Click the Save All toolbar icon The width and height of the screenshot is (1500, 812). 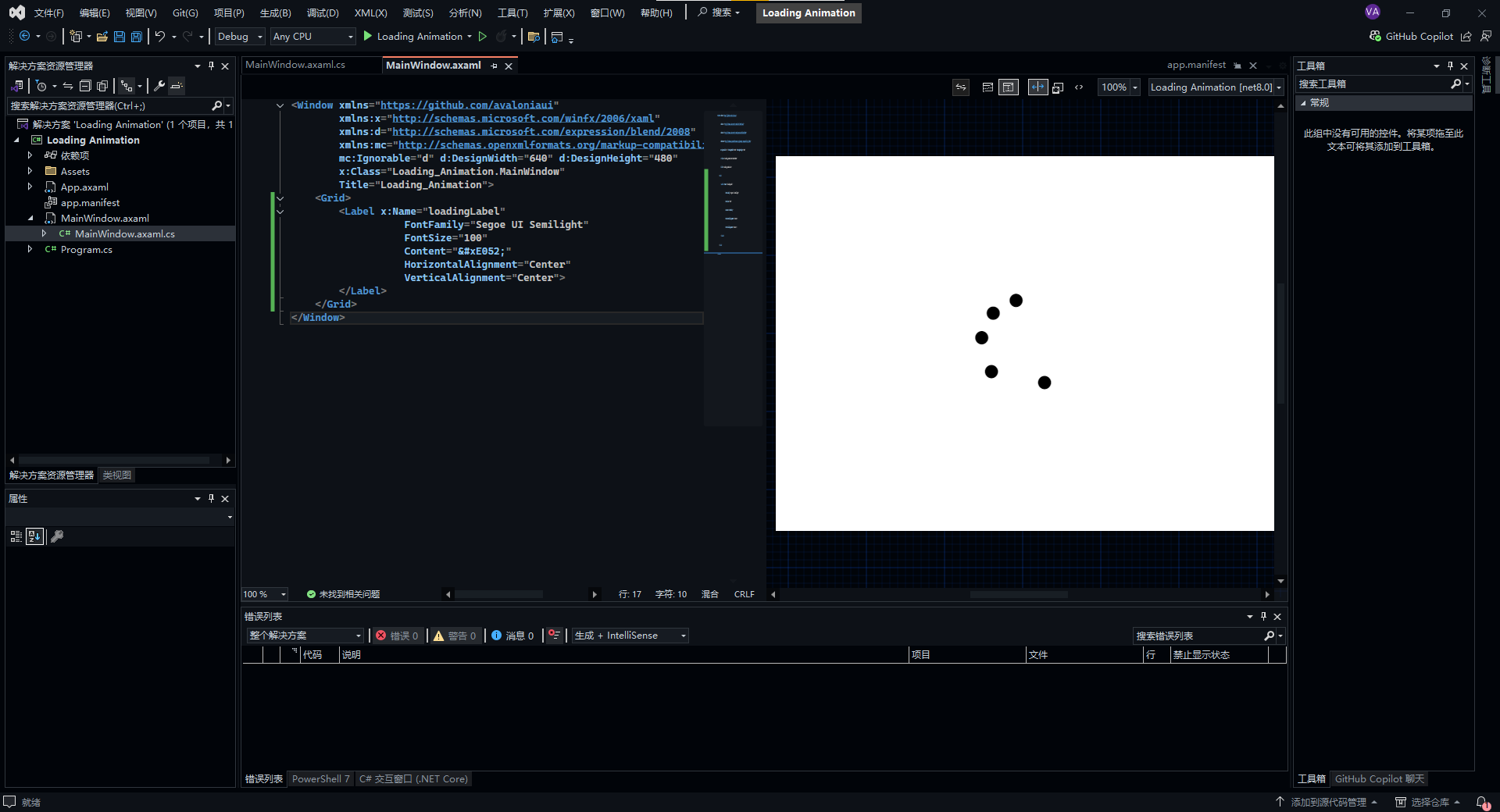137,37
